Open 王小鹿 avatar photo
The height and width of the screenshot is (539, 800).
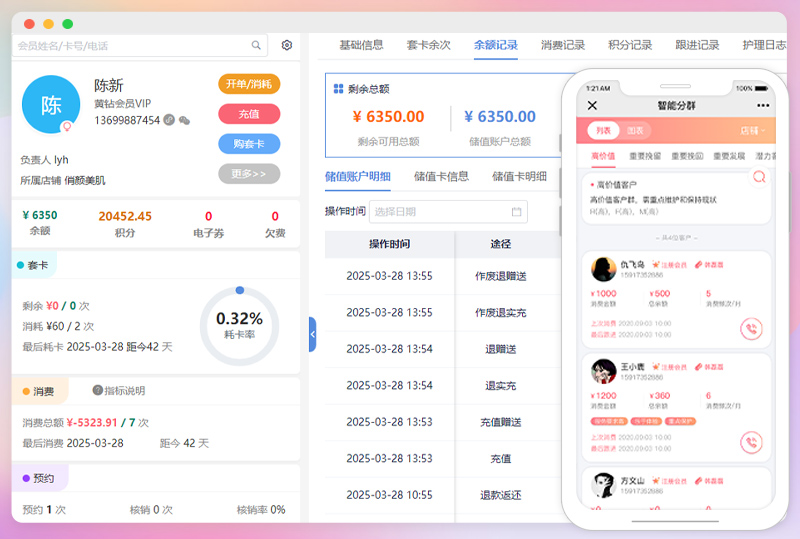point(604,371)
